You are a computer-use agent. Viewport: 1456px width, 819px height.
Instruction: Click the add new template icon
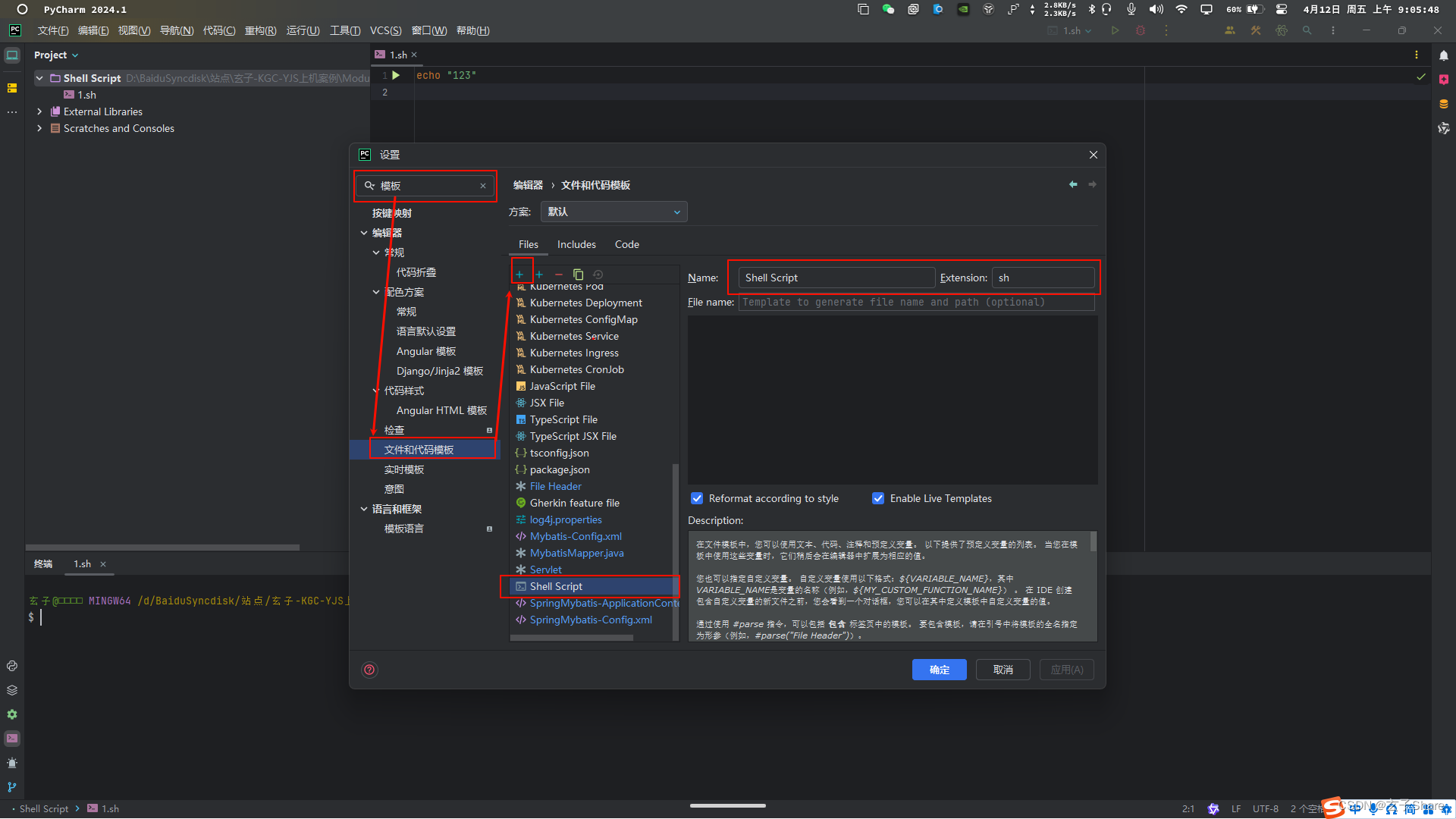pyautogui.click(x=519, y=273)
